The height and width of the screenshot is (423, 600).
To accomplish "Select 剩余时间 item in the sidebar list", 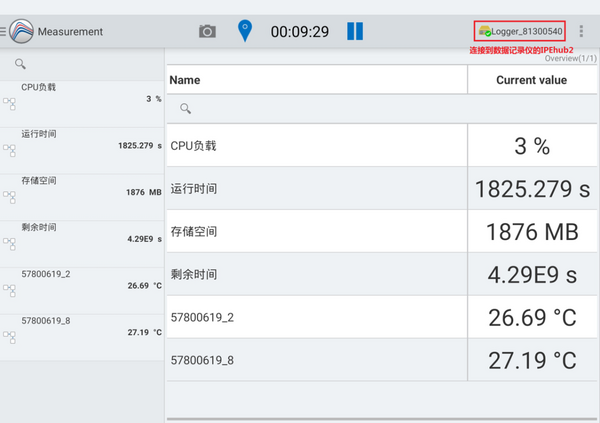I will tap(82, 244).
